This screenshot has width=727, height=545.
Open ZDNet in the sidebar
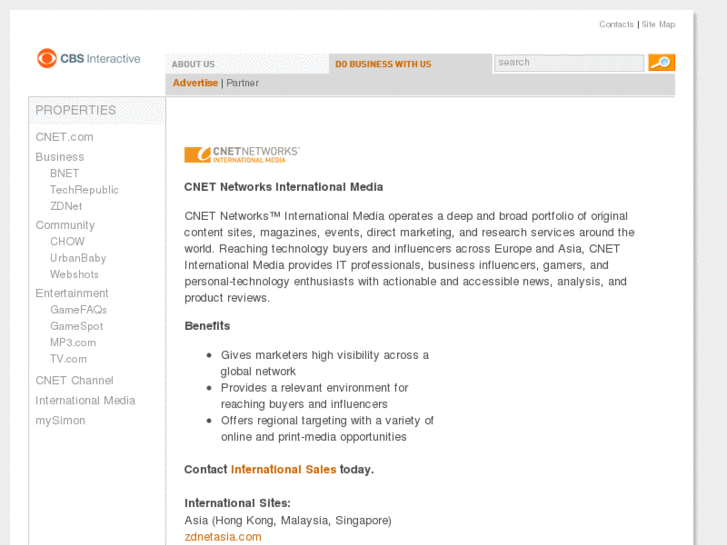click(66, 206)
